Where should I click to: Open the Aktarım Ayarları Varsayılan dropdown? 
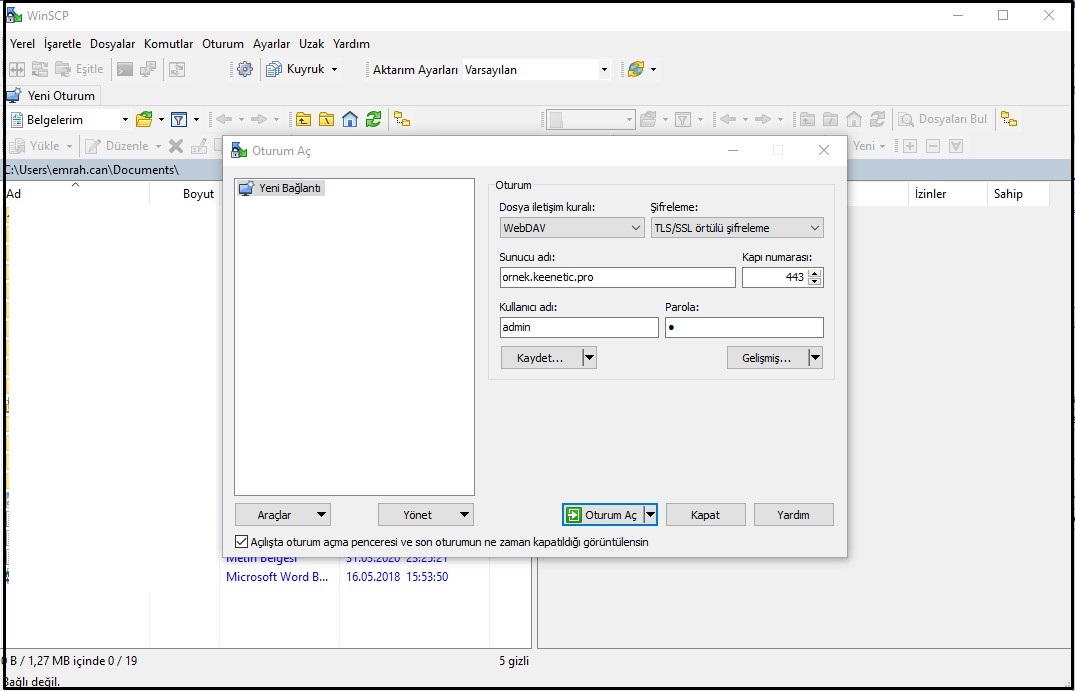[604, 70]
